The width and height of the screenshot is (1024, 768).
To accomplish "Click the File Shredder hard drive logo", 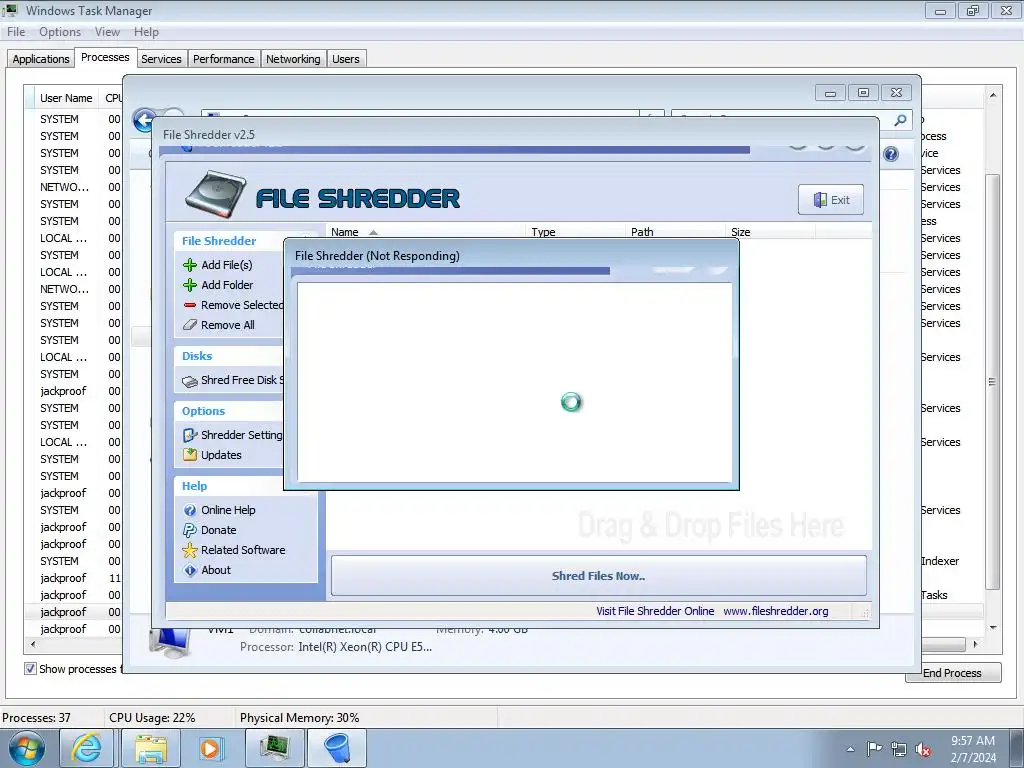I will [x=216, y=195].
